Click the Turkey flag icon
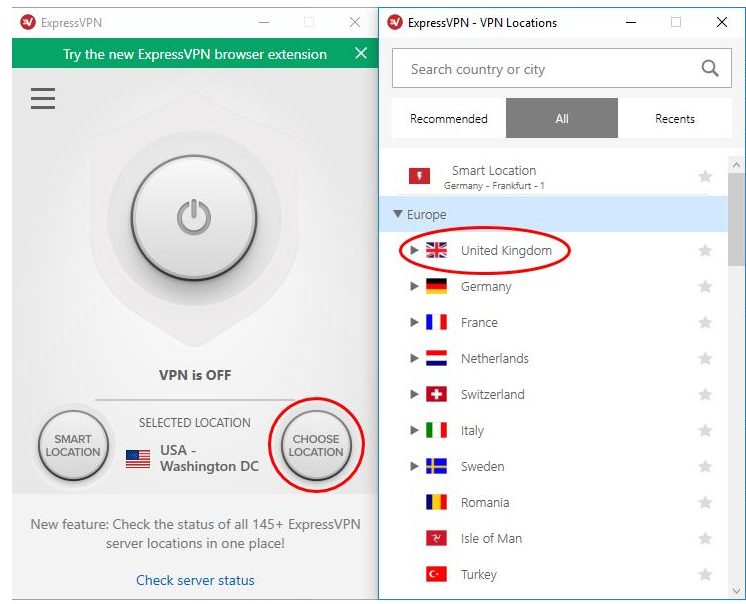746x604 pixels. point(436,574)
